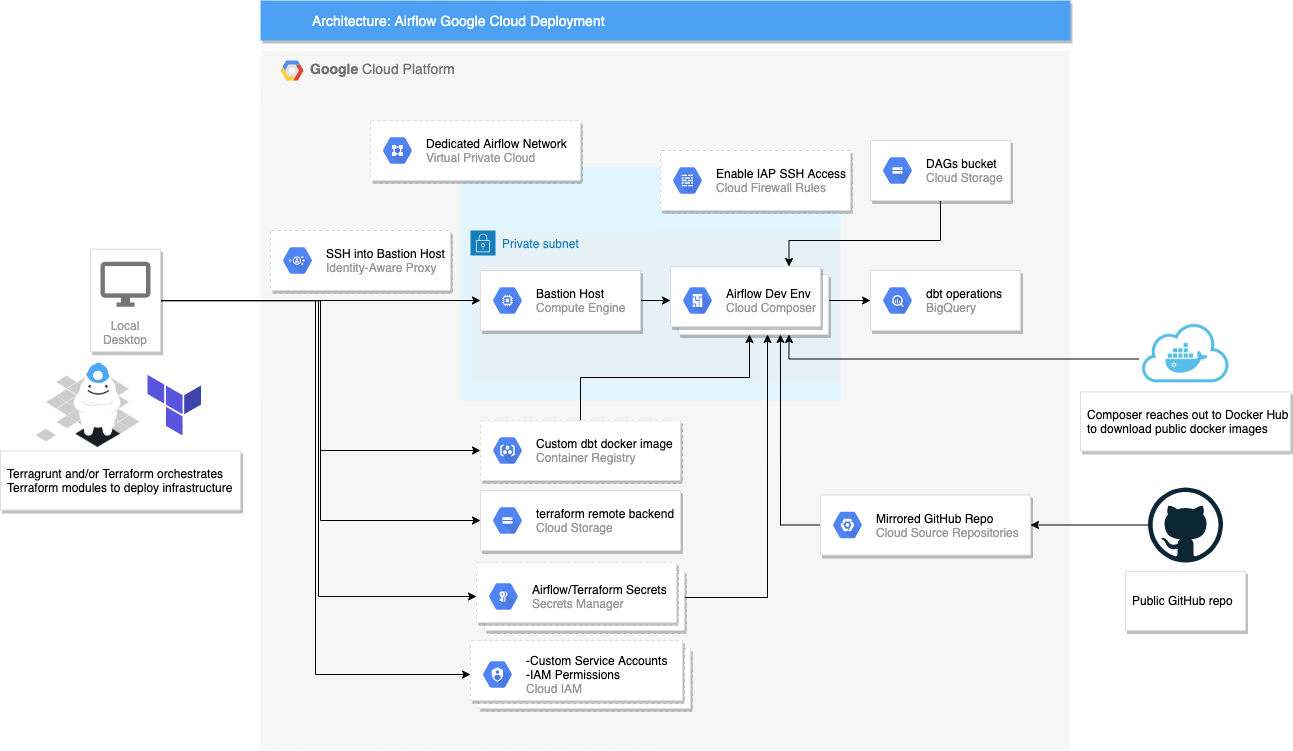Select the Cloud Source Repositories subtitle

[947, 533]
